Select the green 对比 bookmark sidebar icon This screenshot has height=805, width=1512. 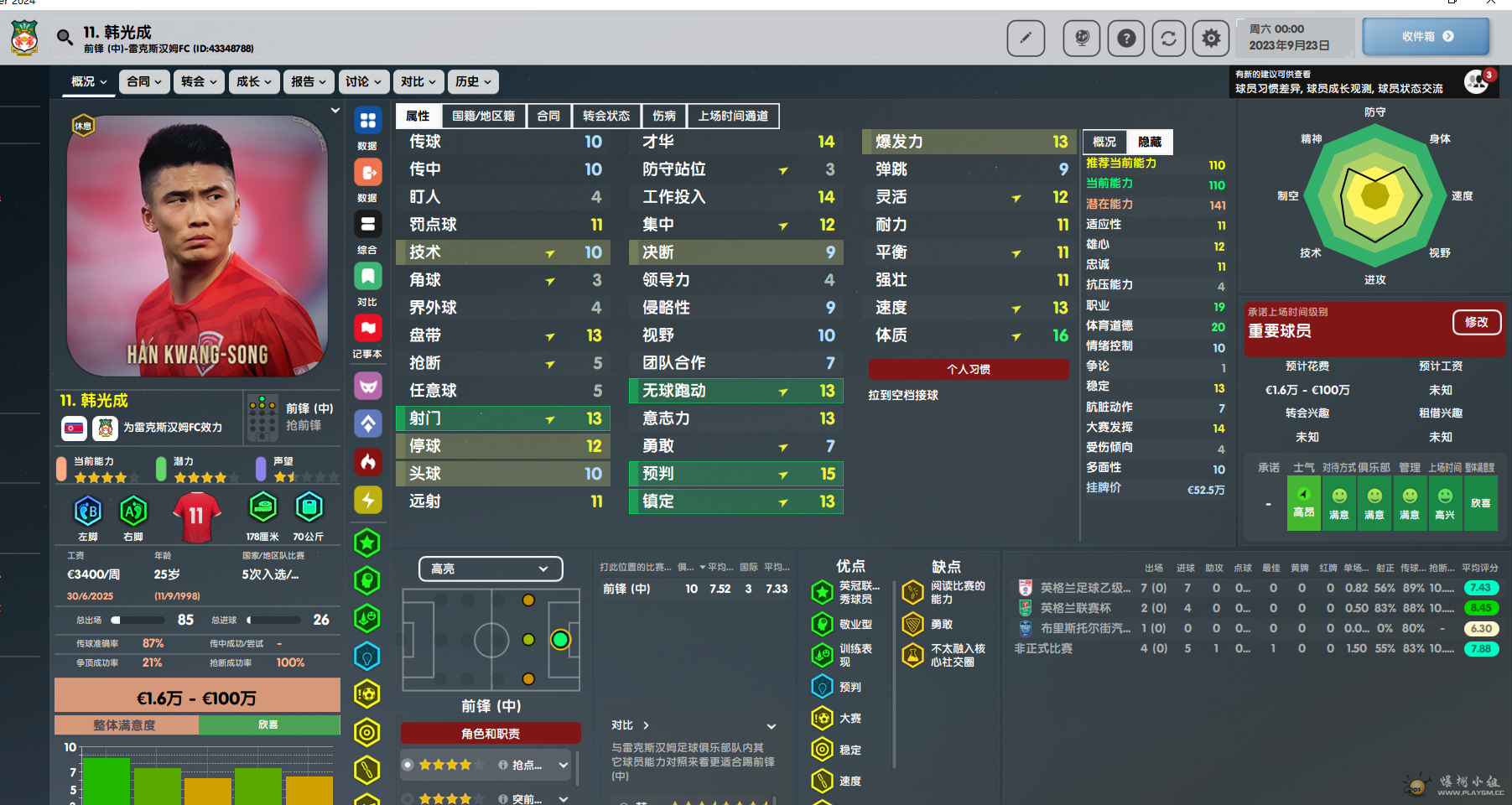coord(367,277)
